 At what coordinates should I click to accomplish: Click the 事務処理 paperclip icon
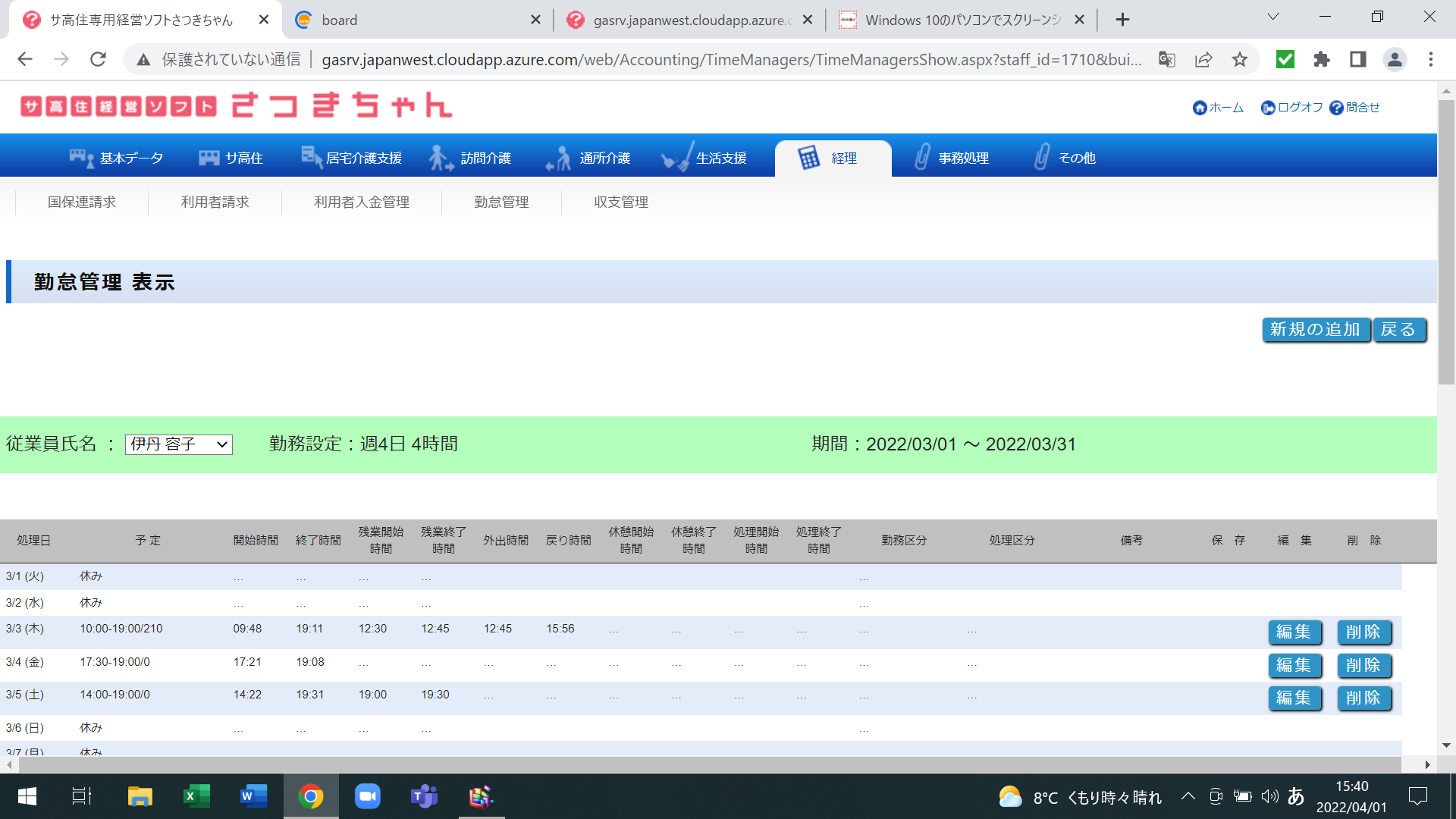pos(921,158)
